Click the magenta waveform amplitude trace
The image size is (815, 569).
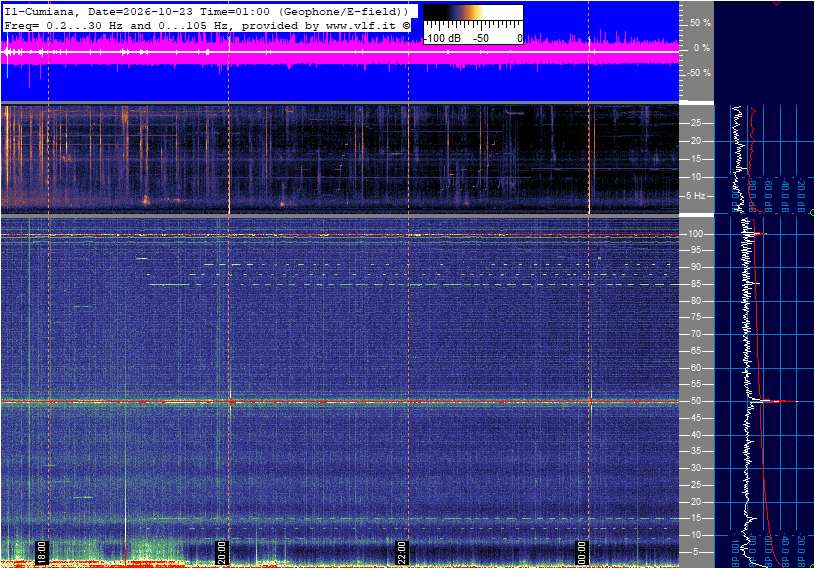340,51
